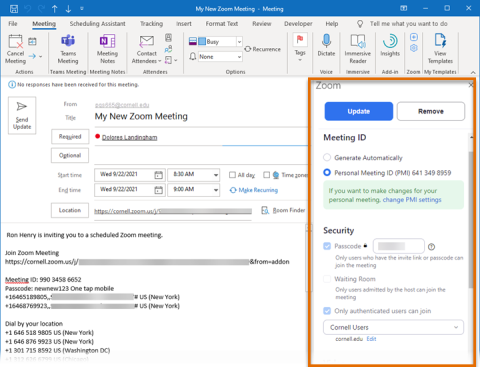Open the Insights add-in icon
Image resolution: width=480 pixels, height=367 pixels.
(x=390, y=41)
